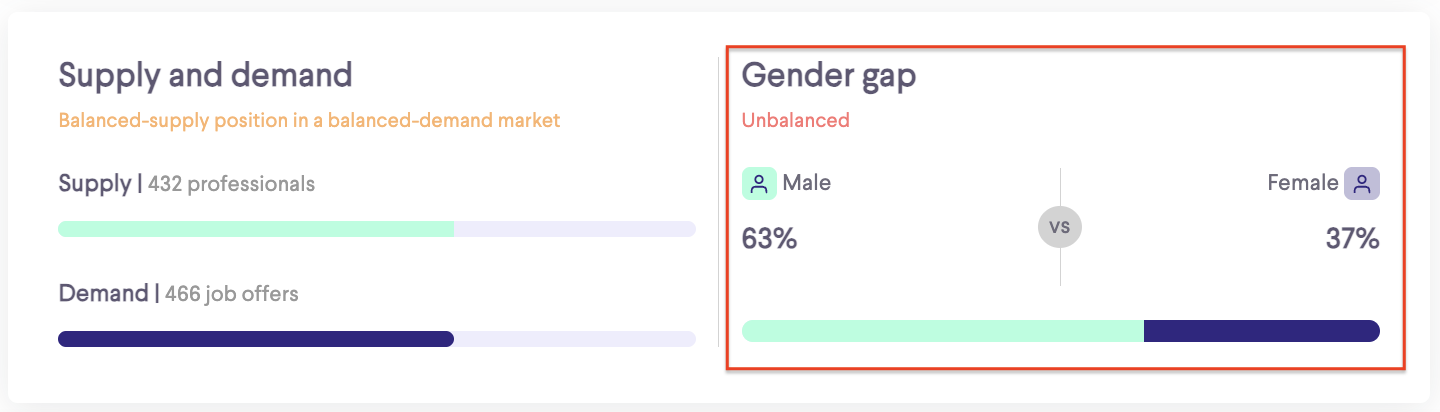
Task: Click the 63% male percentage
Action: pos(769,240)
